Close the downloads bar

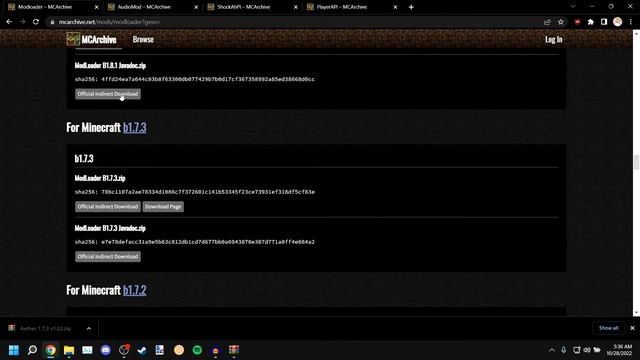[632, 328]
